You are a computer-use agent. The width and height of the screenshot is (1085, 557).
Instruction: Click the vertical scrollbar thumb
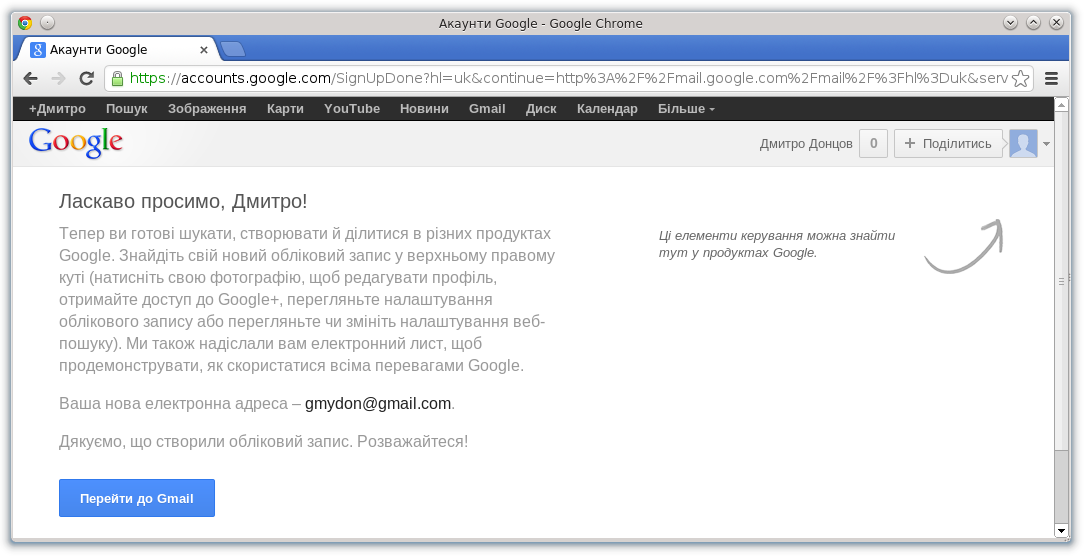tap(1061, 280)
